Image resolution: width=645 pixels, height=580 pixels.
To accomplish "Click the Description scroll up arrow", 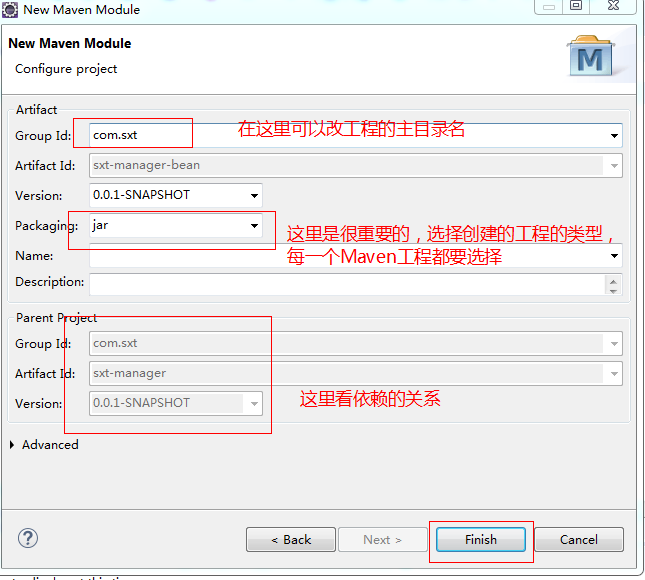I will [x=613, y=281].
